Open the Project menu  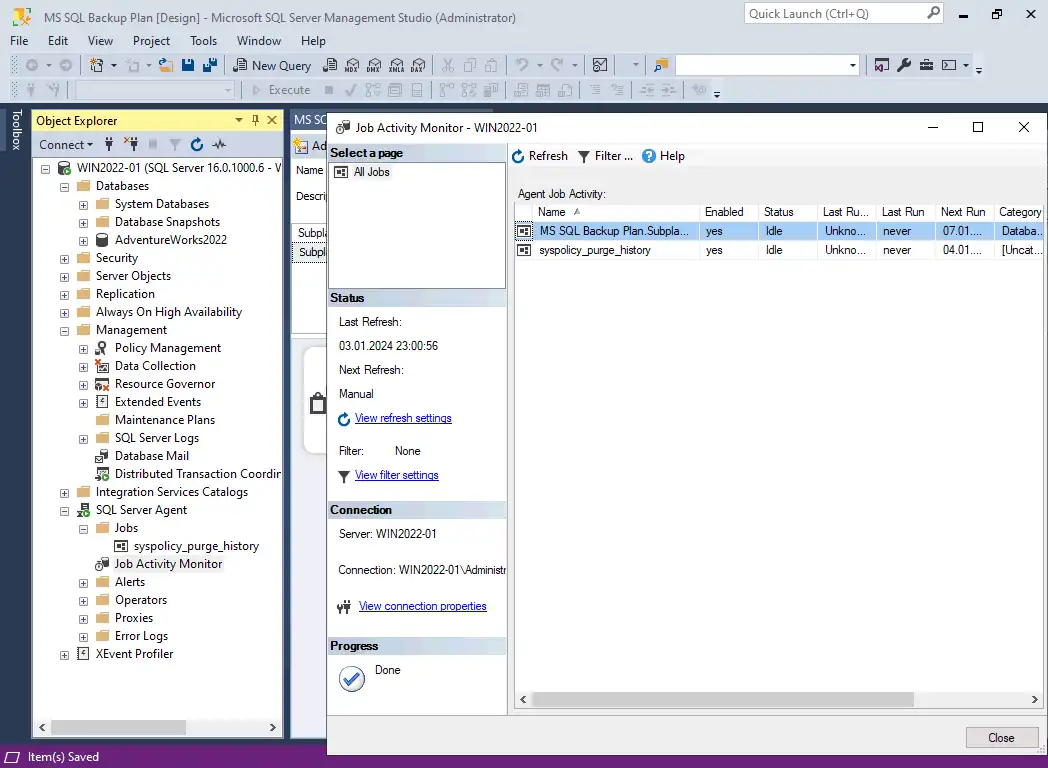(151, 41)
